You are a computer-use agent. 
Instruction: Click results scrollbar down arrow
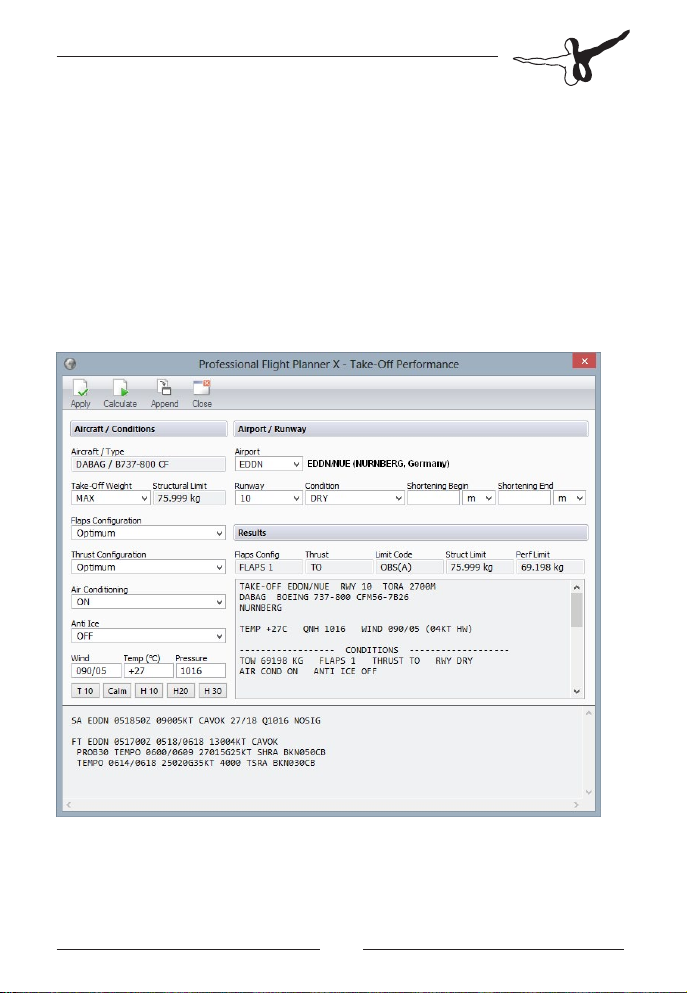(x=577, y=692)
